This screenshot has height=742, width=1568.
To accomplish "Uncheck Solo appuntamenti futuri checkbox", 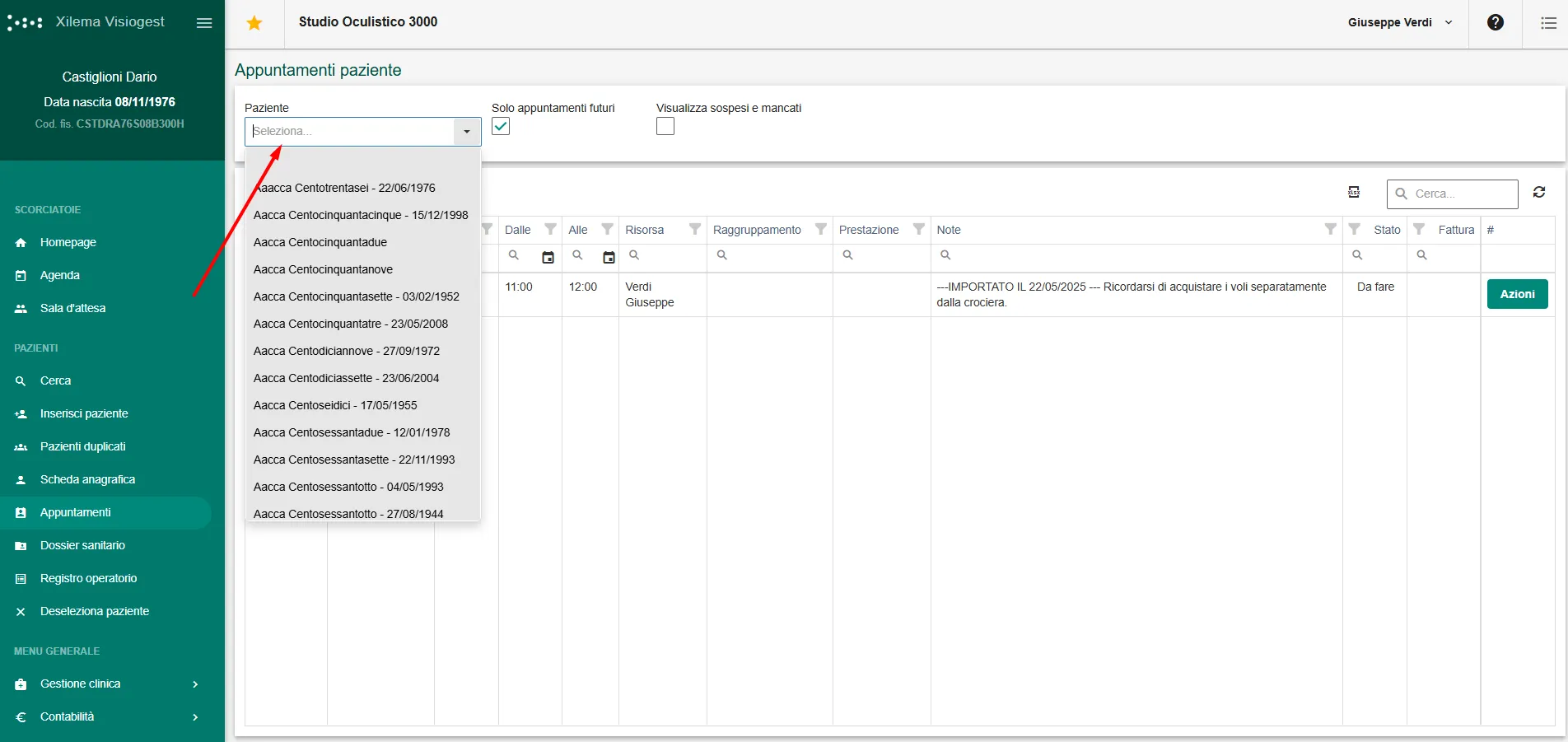I will [501, 126].
